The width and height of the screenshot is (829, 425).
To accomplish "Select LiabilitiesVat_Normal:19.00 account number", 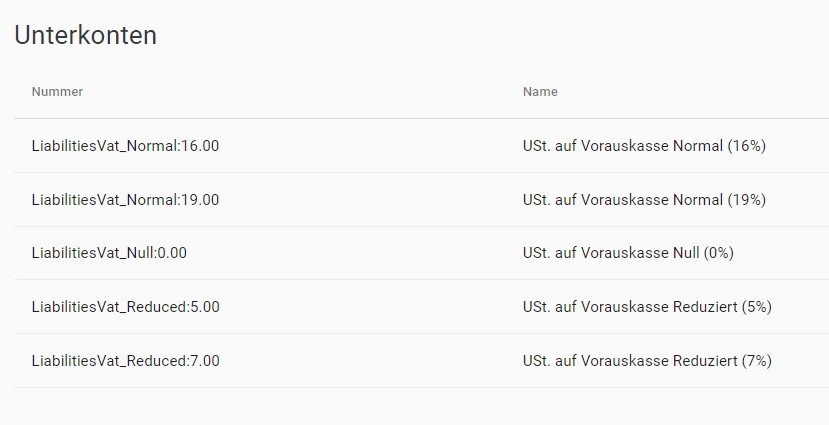I will pyautogui.click(x=125, y=200).
